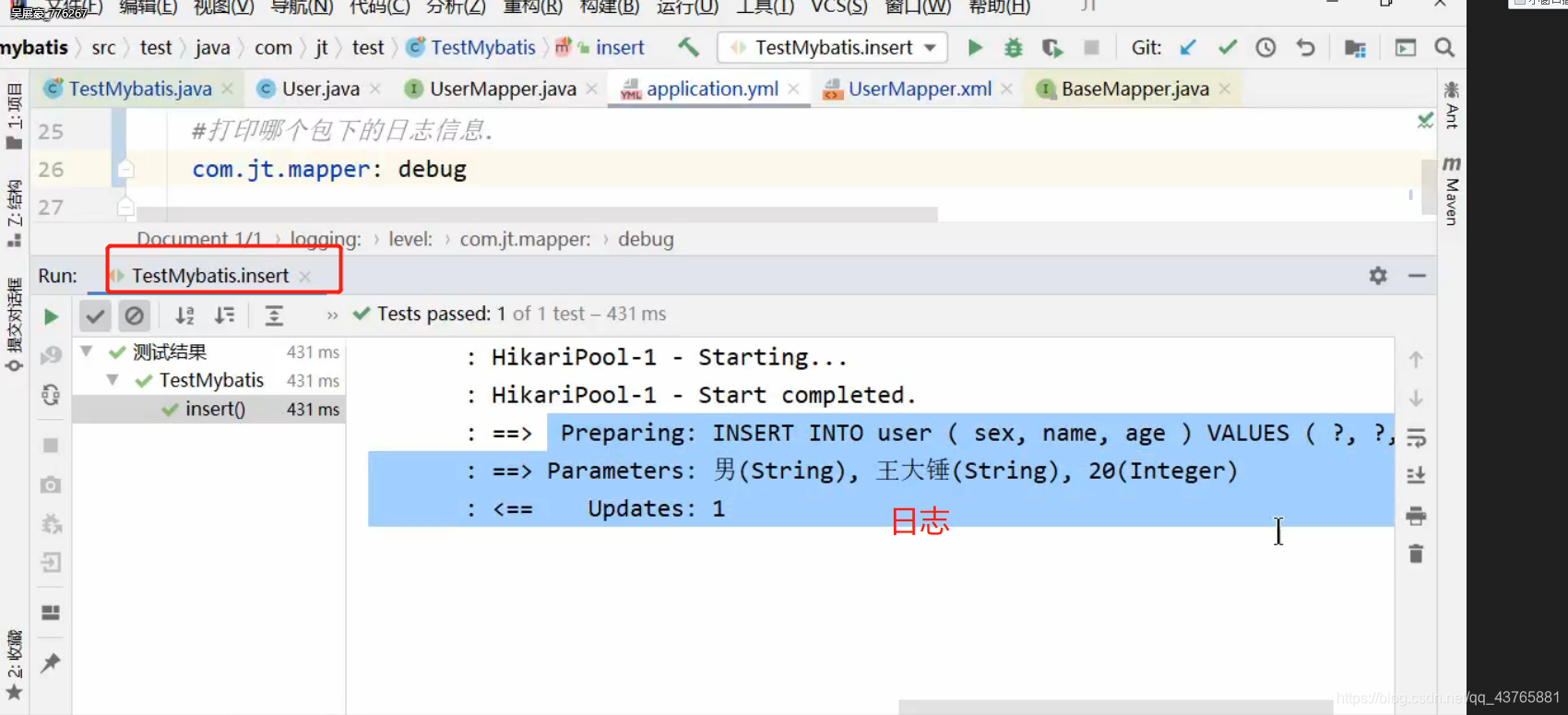Toggle auto-test icon in Run sidebar
The image size is (1568, 715).
(51, 395)
